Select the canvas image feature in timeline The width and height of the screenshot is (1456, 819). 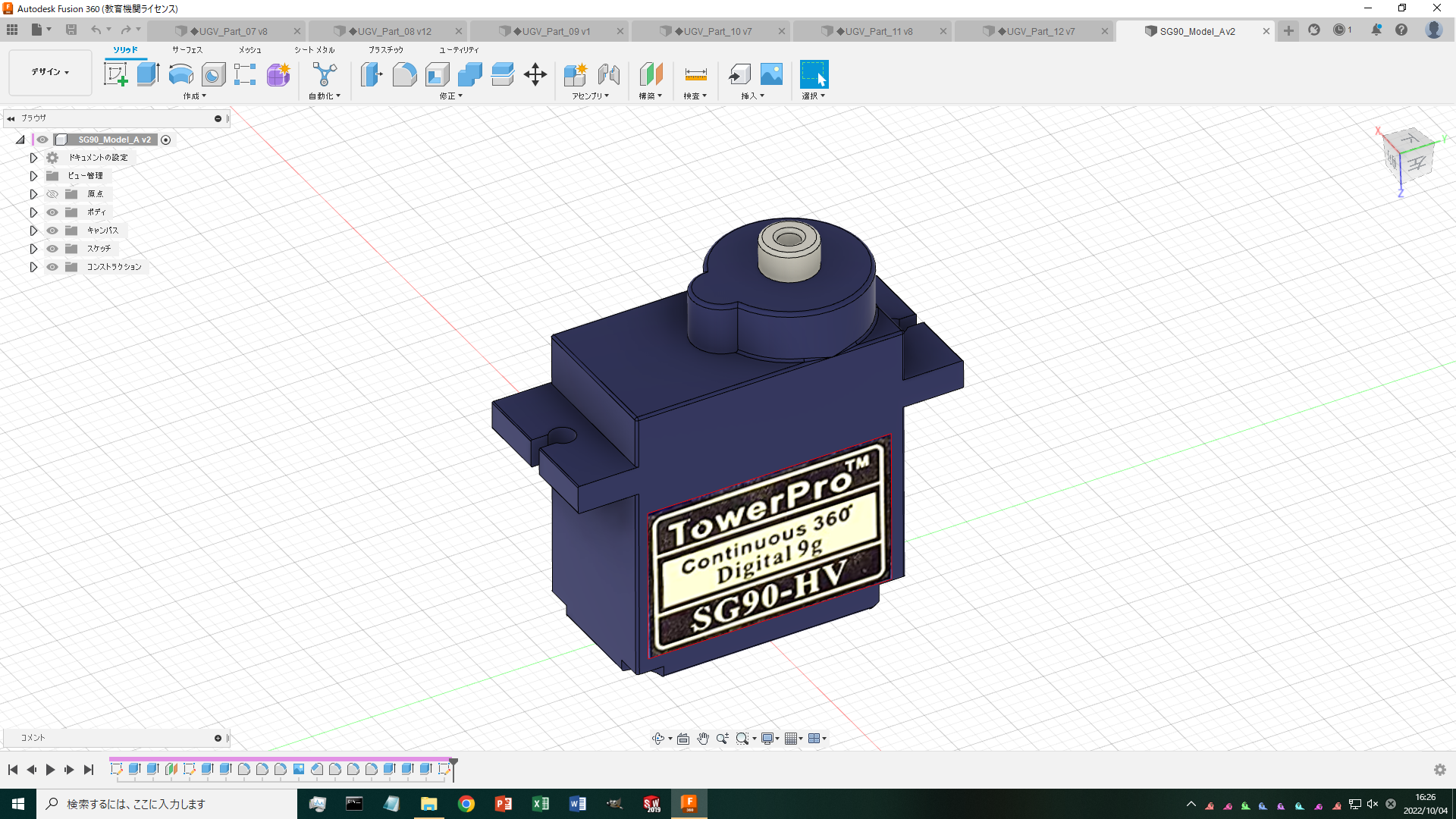[299, 769]
